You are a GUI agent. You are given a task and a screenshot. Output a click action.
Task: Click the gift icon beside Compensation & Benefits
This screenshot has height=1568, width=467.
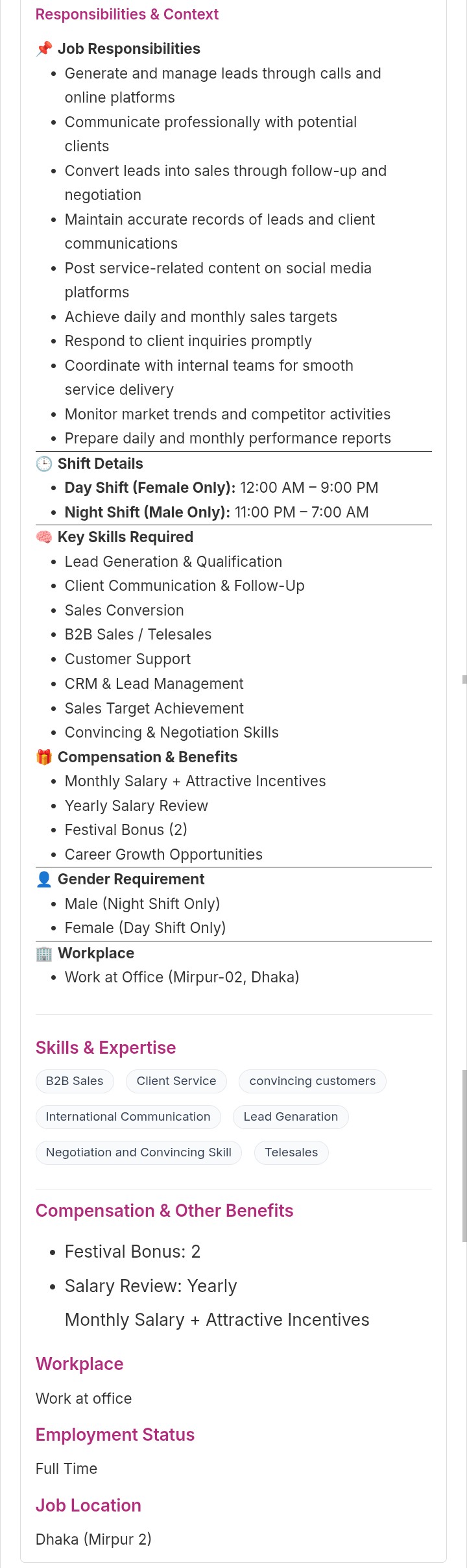tap(44, 757)
